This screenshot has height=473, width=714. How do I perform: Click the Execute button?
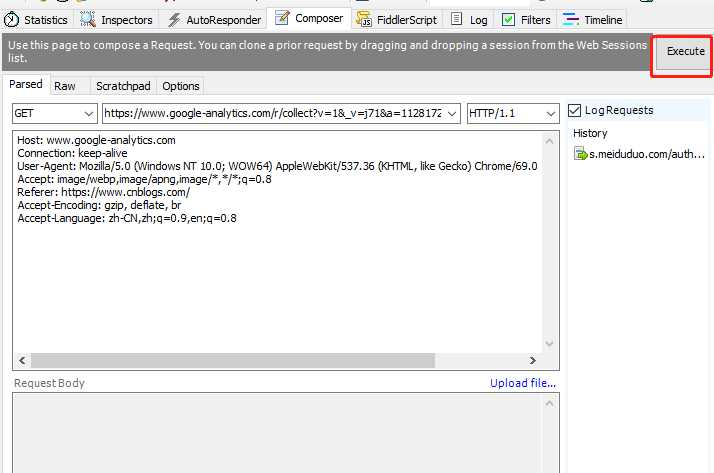[685, 51]
